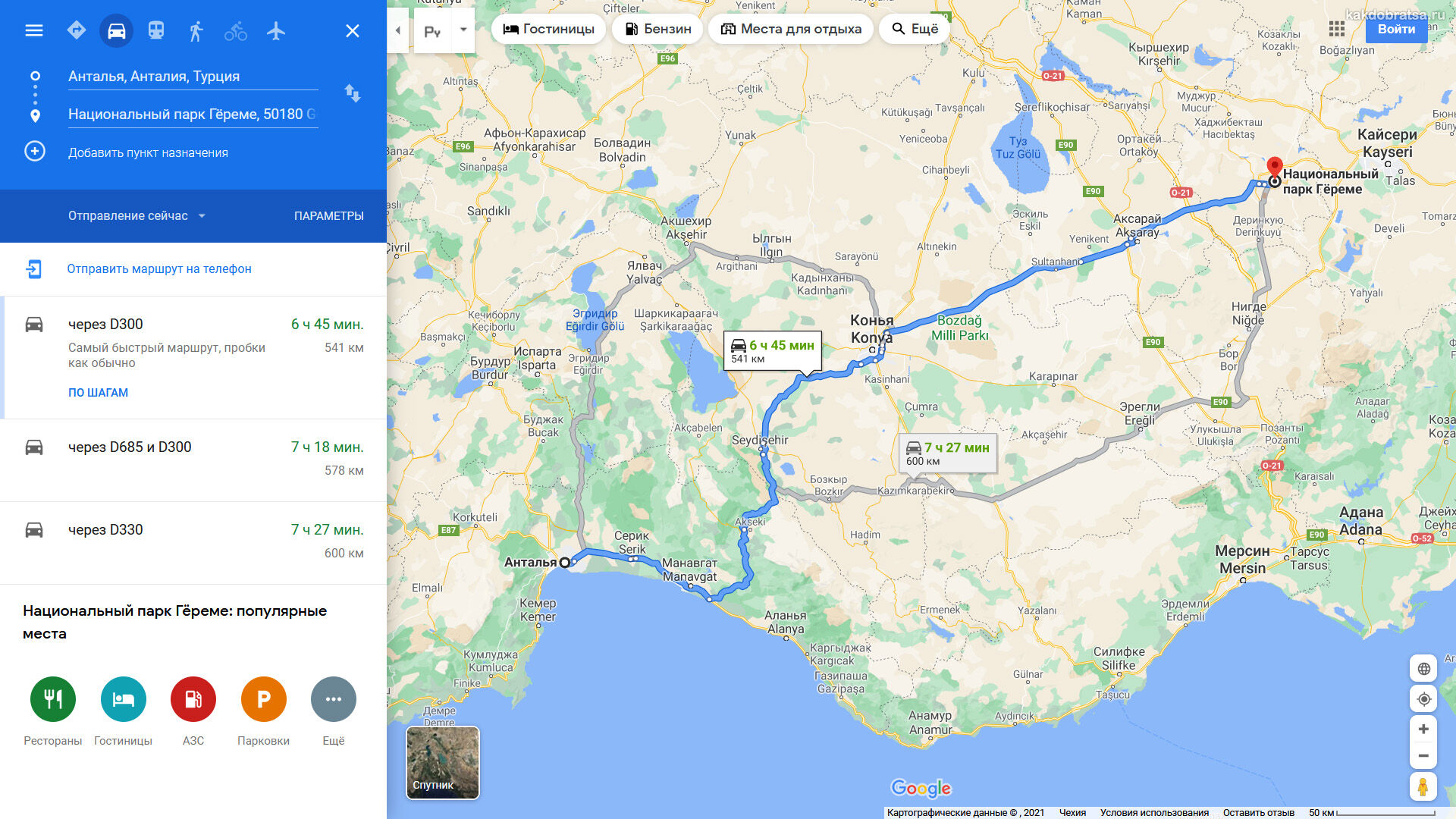The height and width of the screenshot is (819, 1456).
Task: Select the public transit travel mode
Action: click(x=156, y=30)
